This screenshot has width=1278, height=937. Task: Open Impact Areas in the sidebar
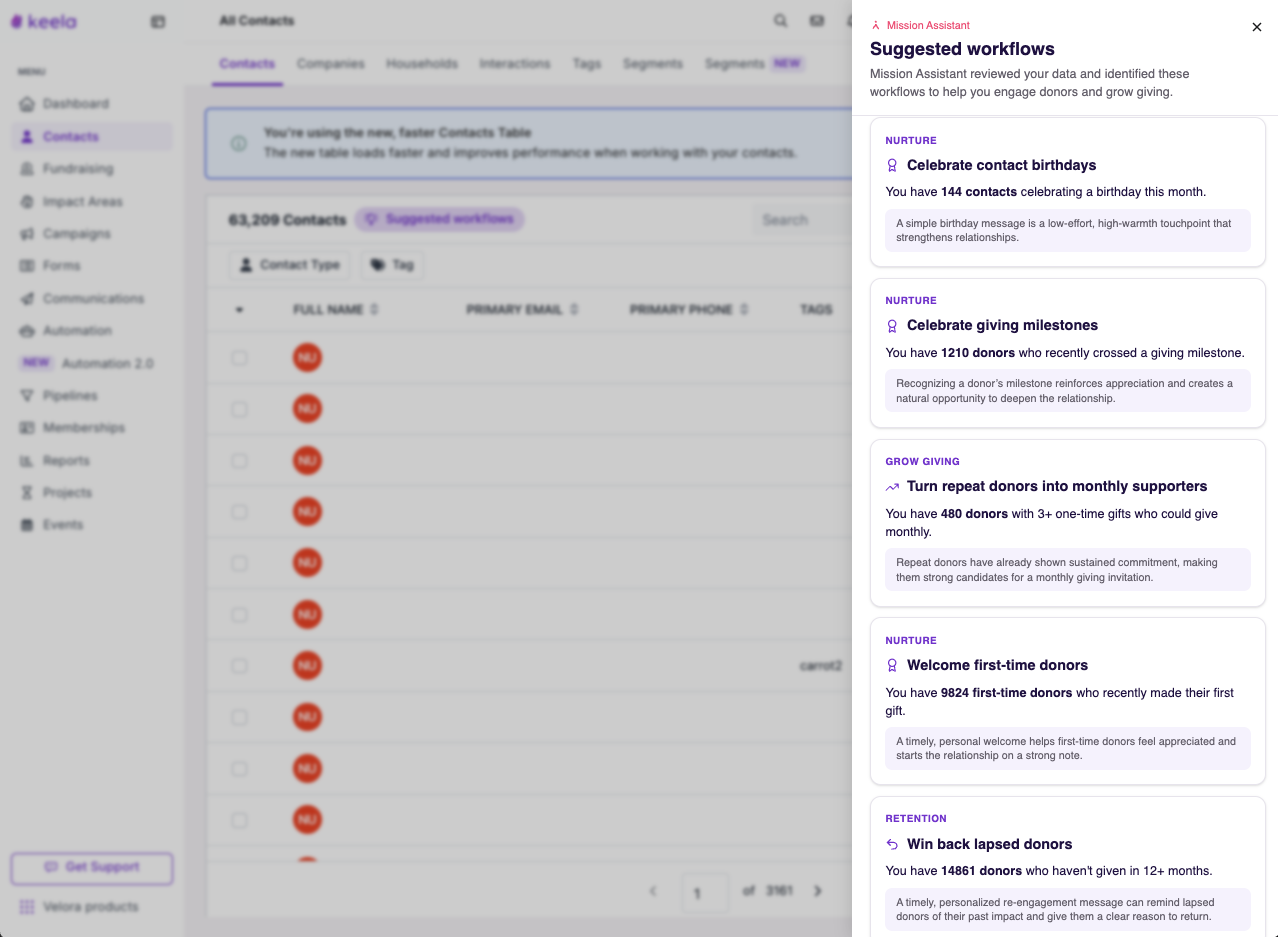coord(92,202)
